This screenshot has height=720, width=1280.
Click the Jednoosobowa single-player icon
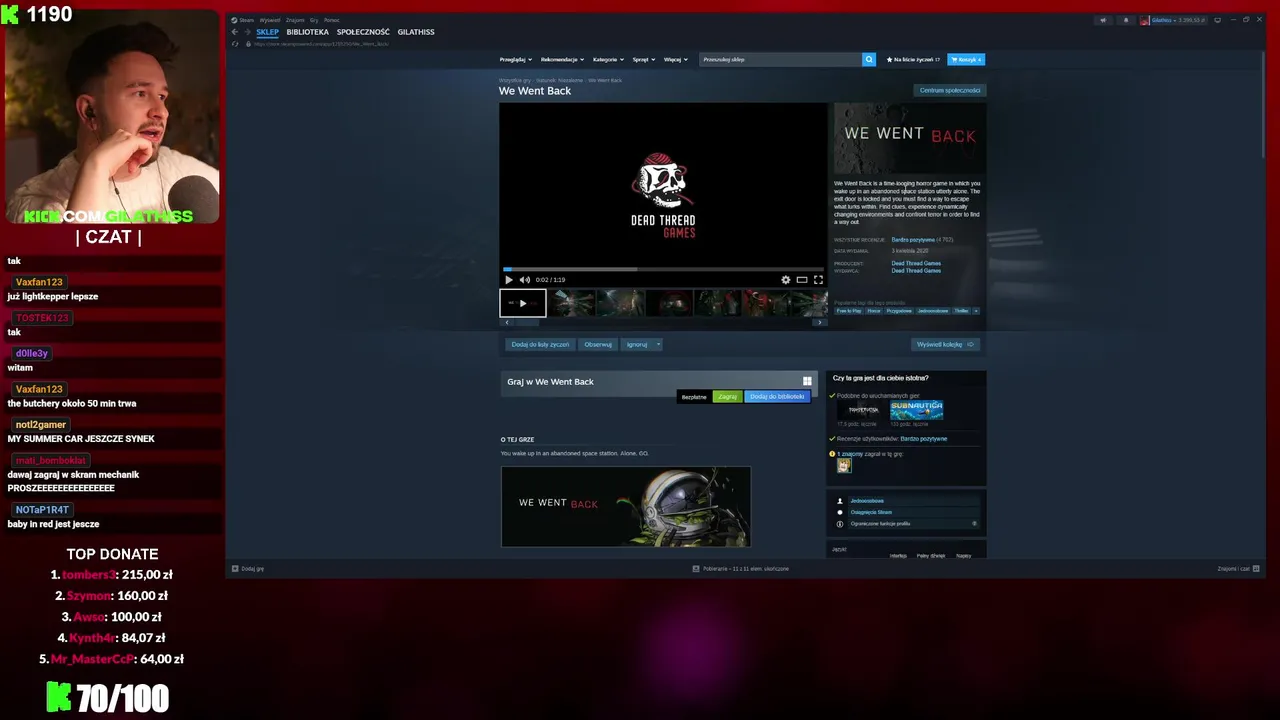(x=839, y=501)
